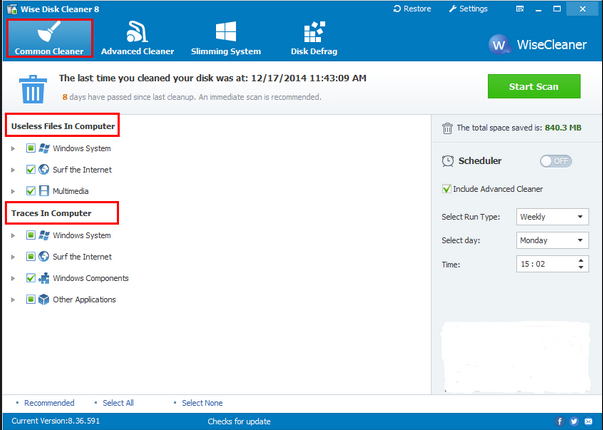This screenshot has height=430, width=603.
Task: Toggle Useless Files Windows System checkbox
Action: (31, 148)
